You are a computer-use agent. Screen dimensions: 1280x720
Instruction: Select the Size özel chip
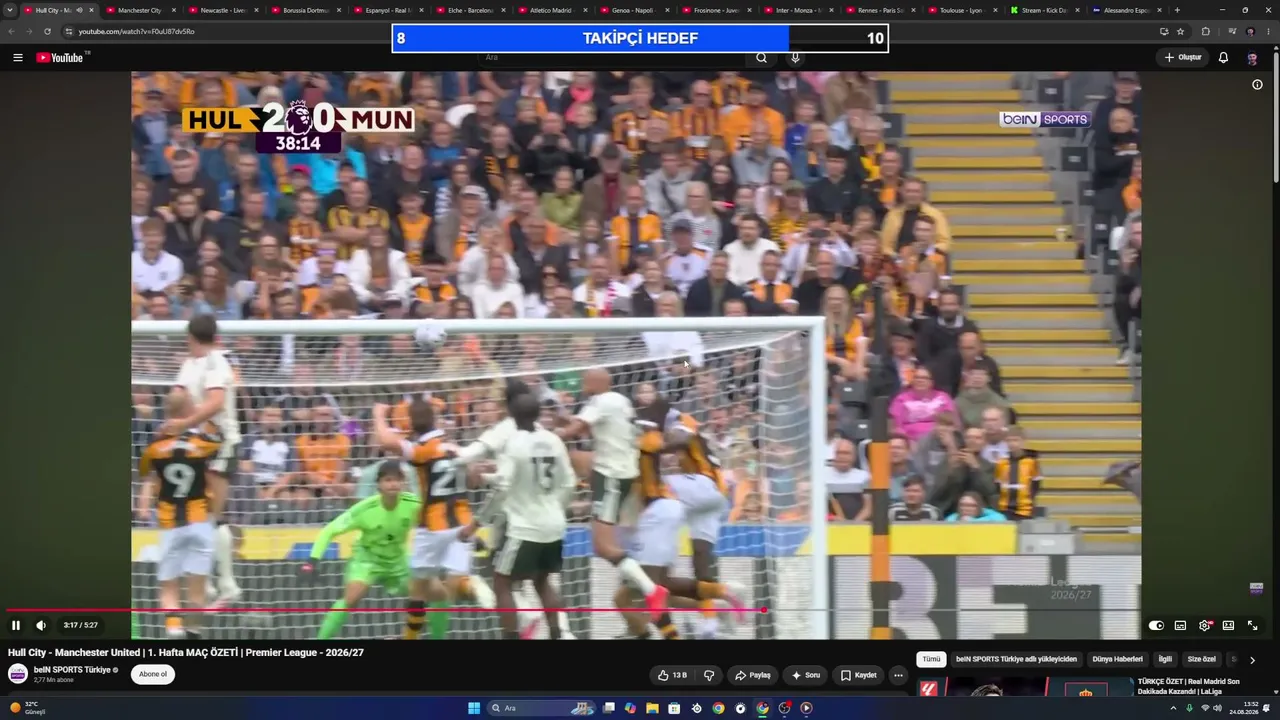coord(1202,660)
